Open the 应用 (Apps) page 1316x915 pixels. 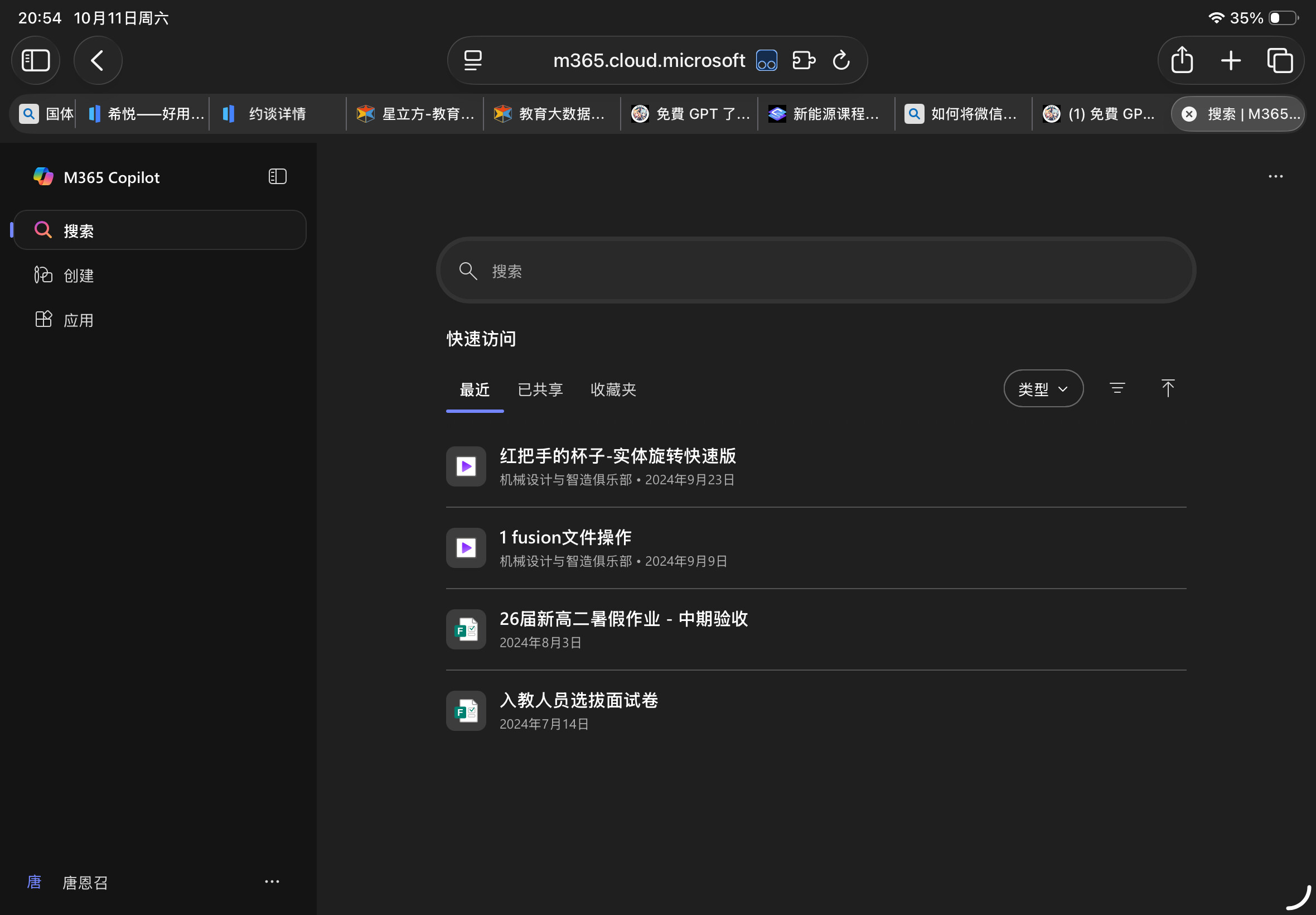point(79,320)
